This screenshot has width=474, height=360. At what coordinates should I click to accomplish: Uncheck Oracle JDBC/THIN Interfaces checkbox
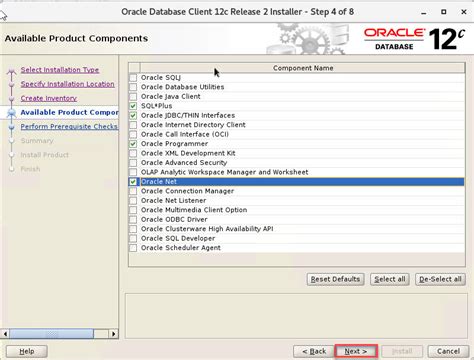click(133, 115)
